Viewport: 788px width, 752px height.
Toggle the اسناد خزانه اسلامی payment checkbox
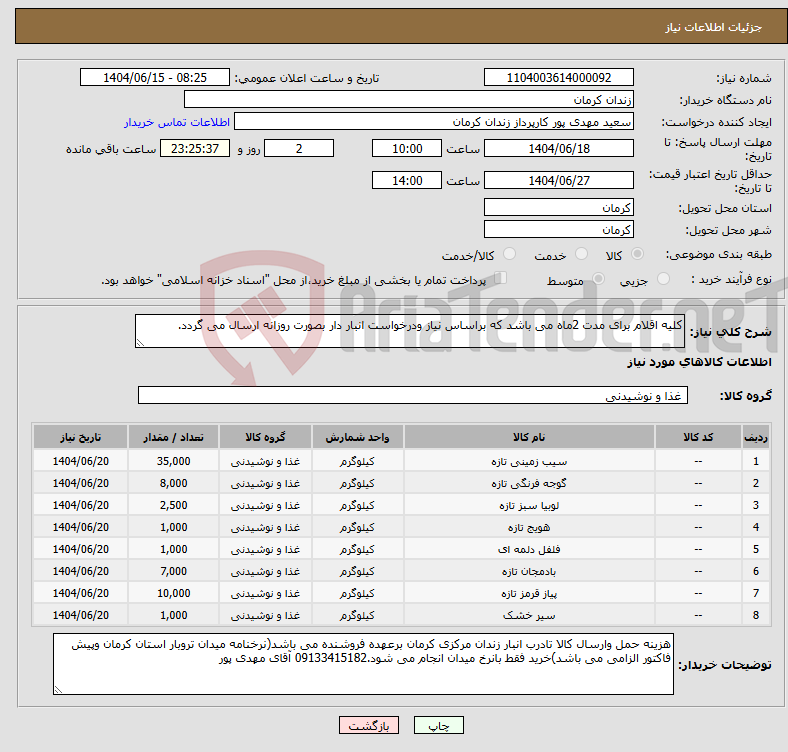pyautogui.click(x=502, y=279)
